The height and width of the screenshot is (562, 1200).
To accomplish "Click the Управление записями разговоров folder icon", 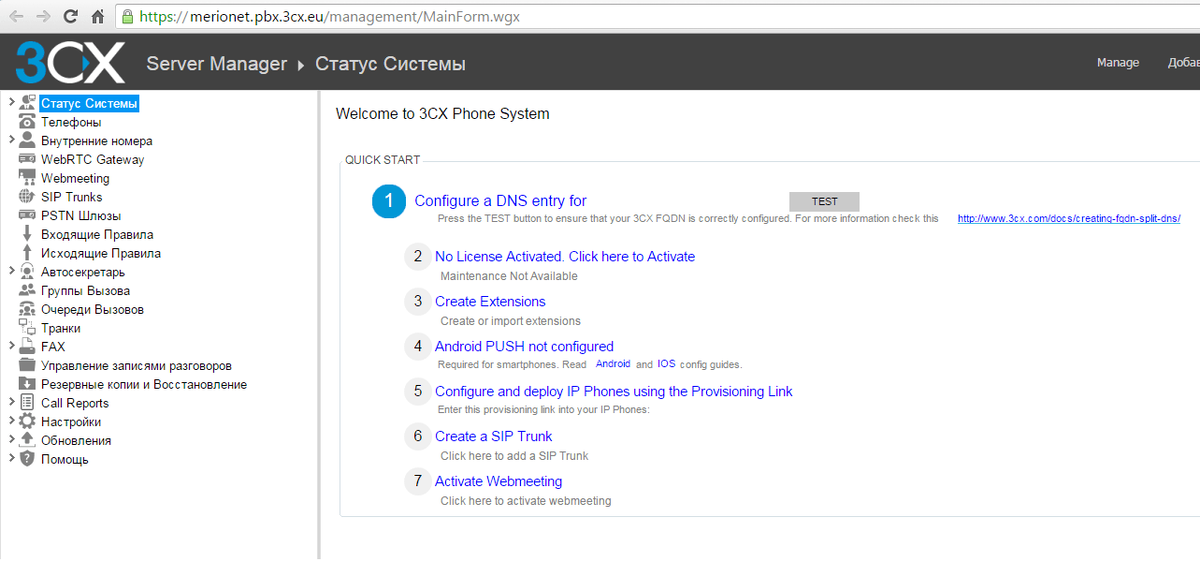I will point(27,365).
